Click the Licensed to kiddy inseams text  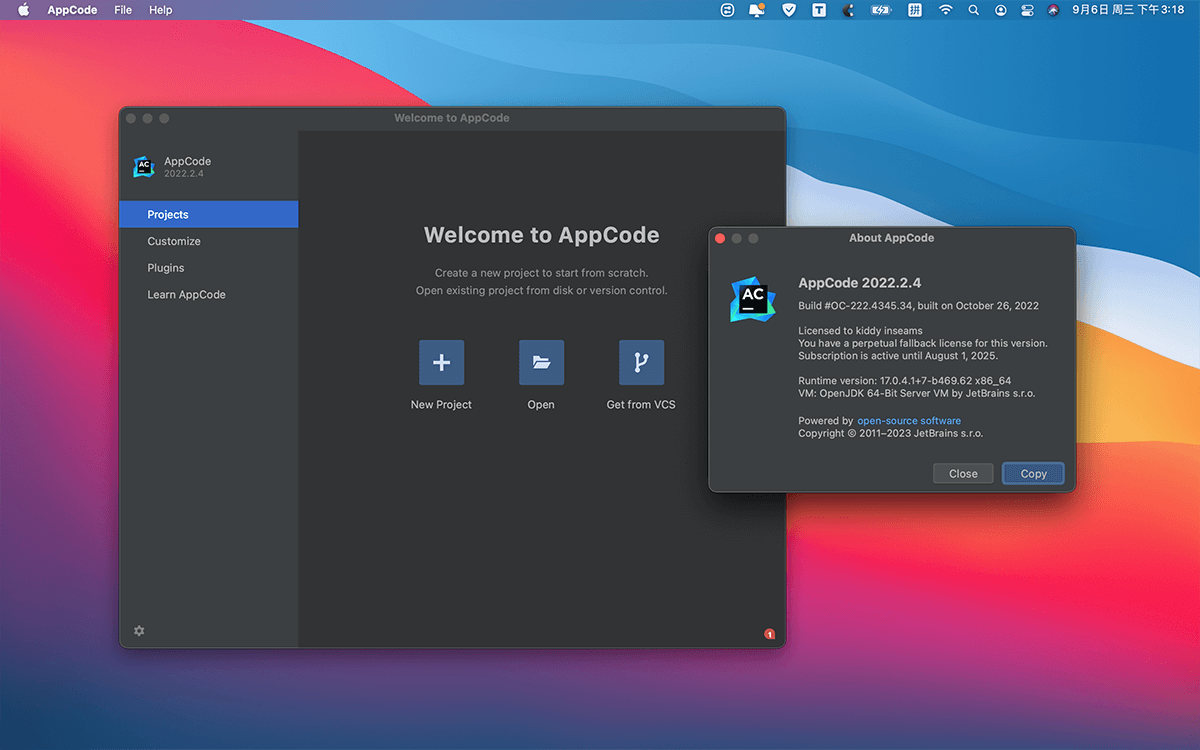(860, 331)
